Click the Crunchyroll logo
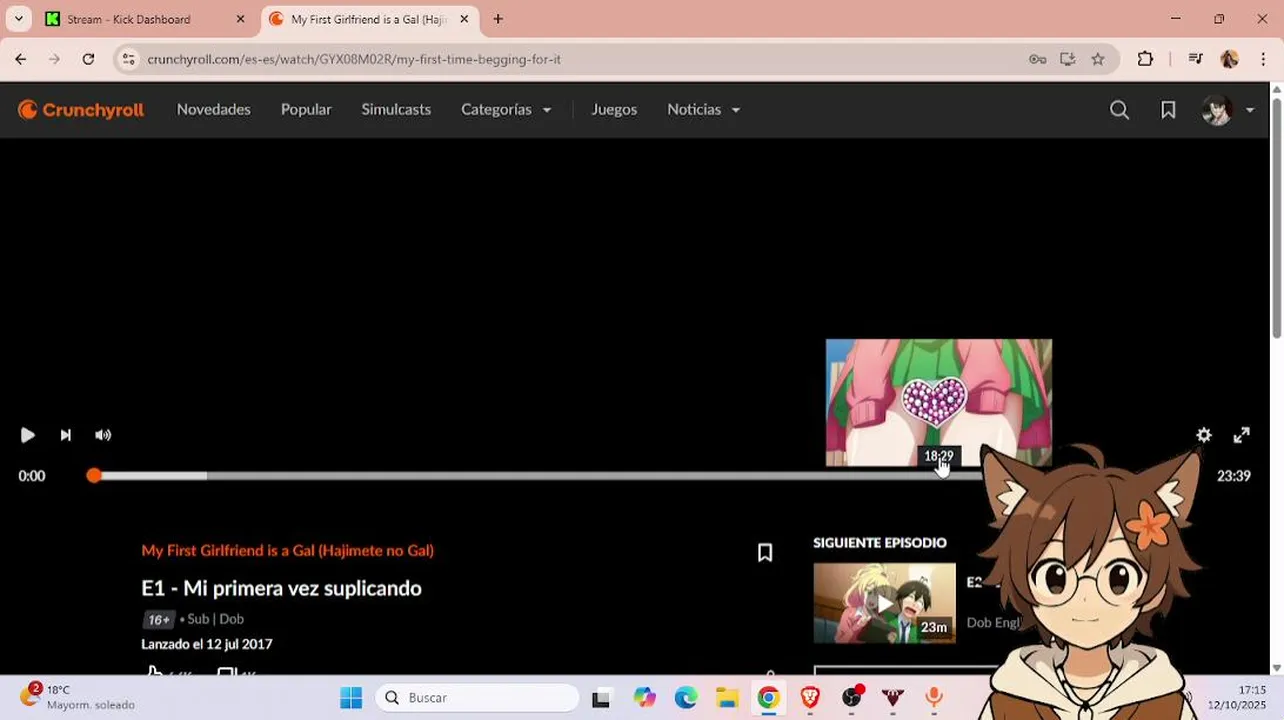This screenshot has width=1284, height=720. point(81,110)
